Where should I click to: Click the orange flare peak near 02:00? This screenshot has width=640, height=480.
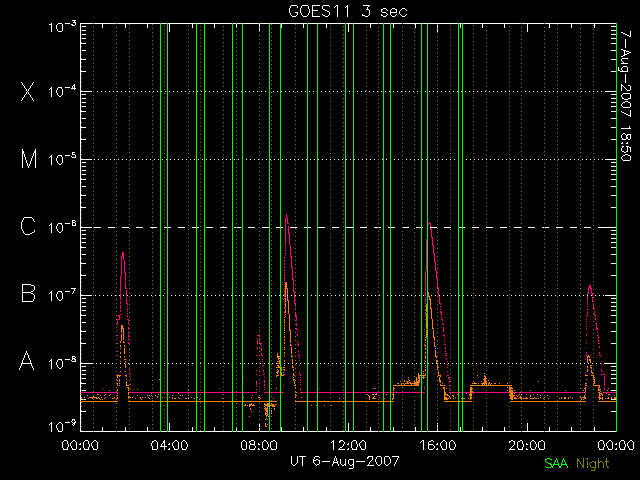122,327
